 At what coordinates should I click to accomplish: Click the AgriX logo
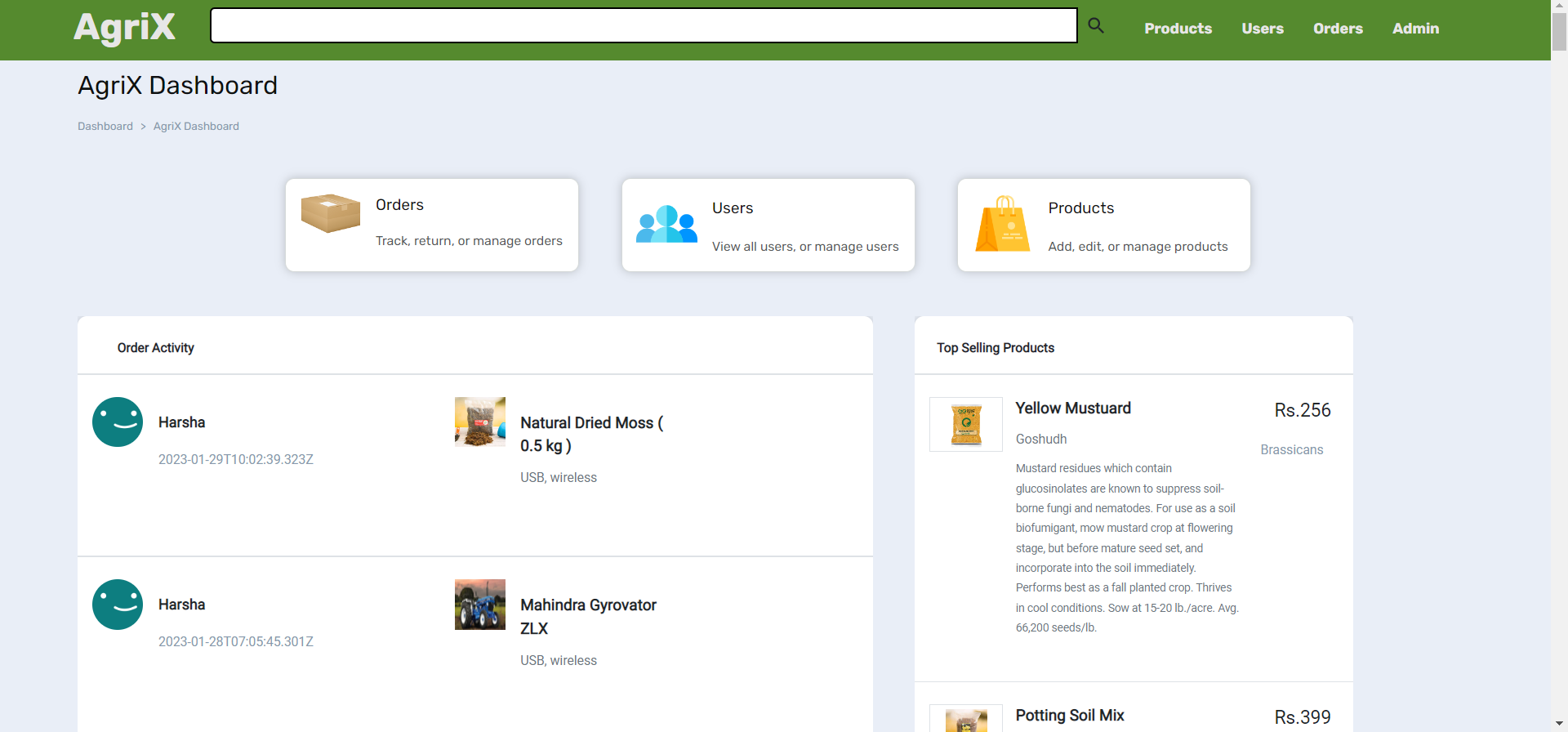(x=124, y=28)
